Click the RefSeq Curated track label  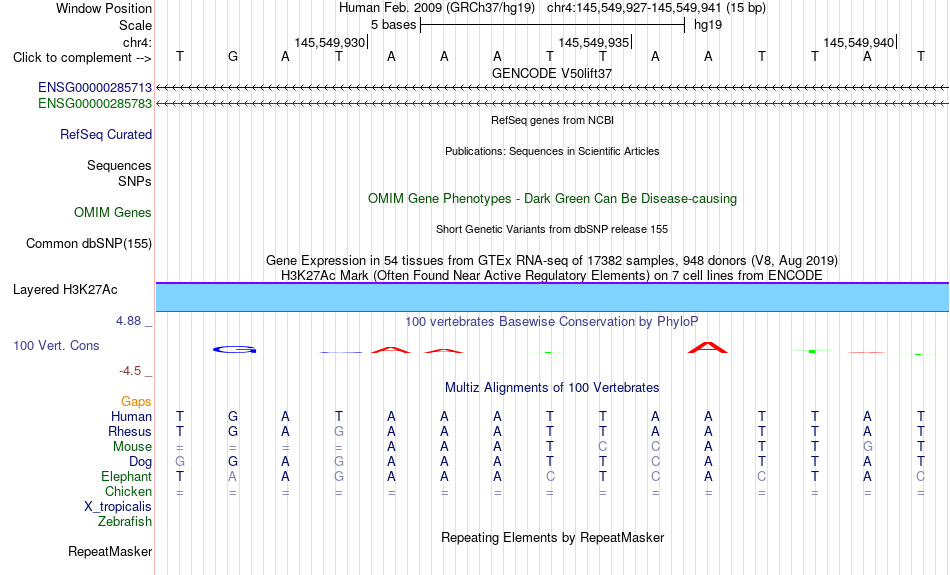coord(106,135)
